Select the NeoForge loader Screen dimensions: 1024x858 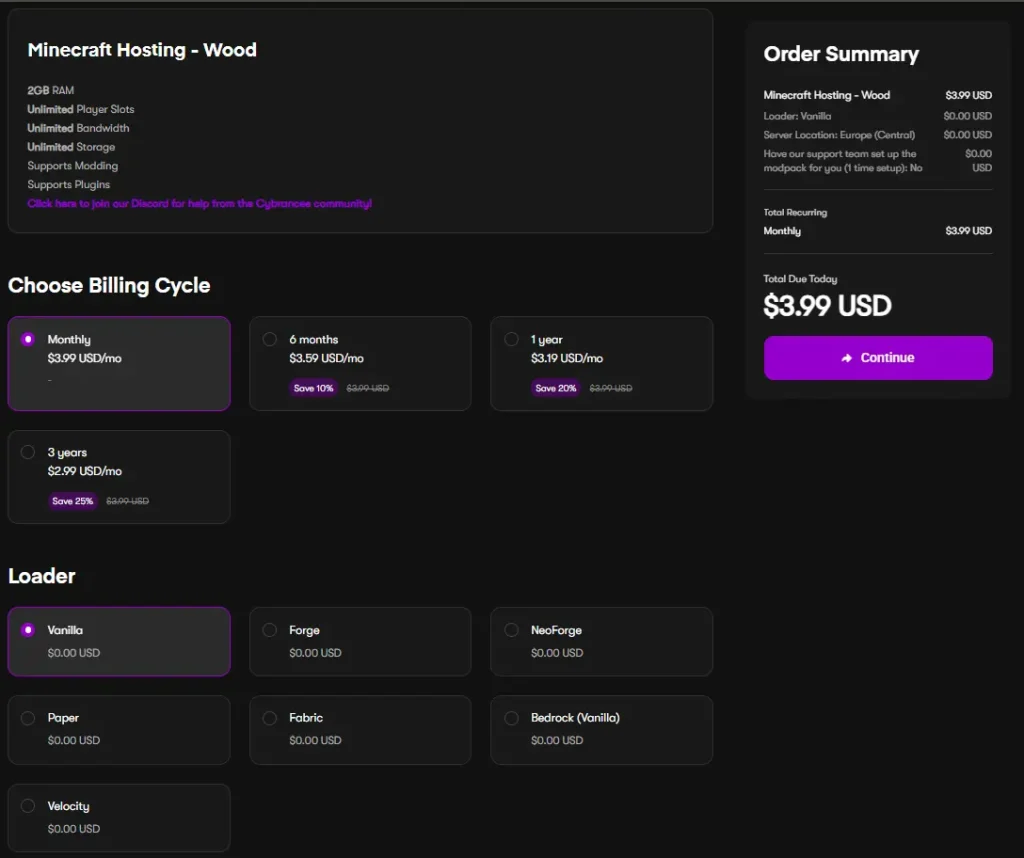click(x=512, y=630)
